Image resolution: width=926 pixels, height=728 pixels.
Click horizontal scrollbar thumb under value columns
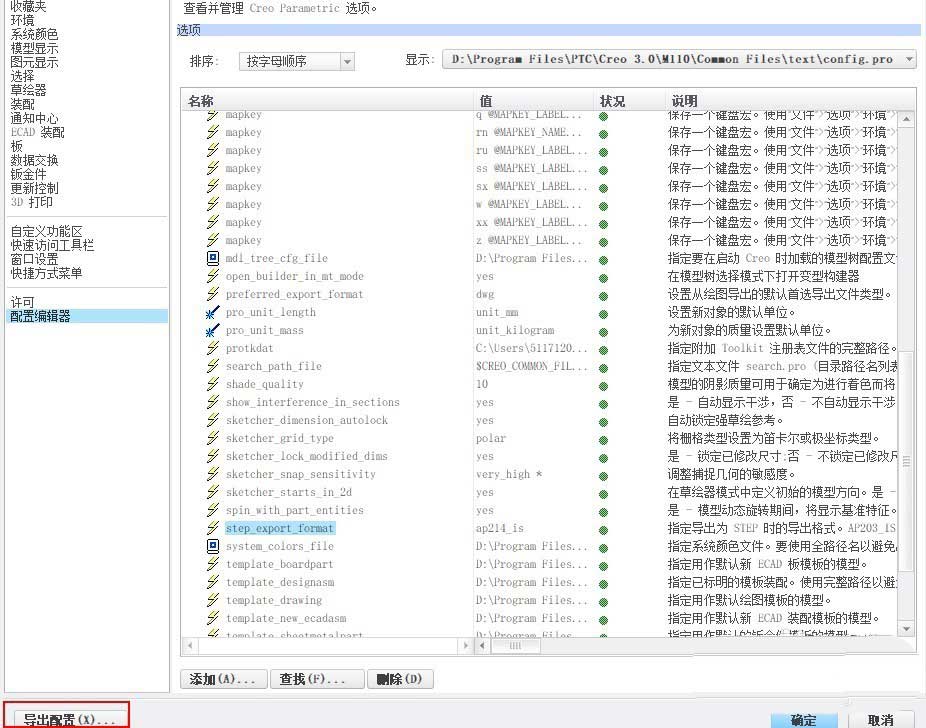pos(516,646)
